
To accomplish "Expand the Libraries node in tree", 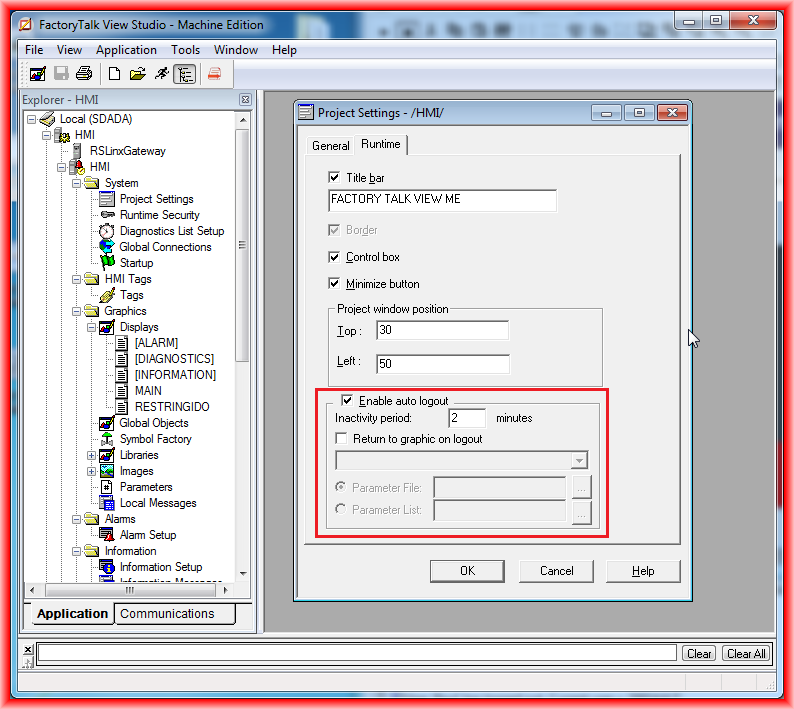I will 92,455.
